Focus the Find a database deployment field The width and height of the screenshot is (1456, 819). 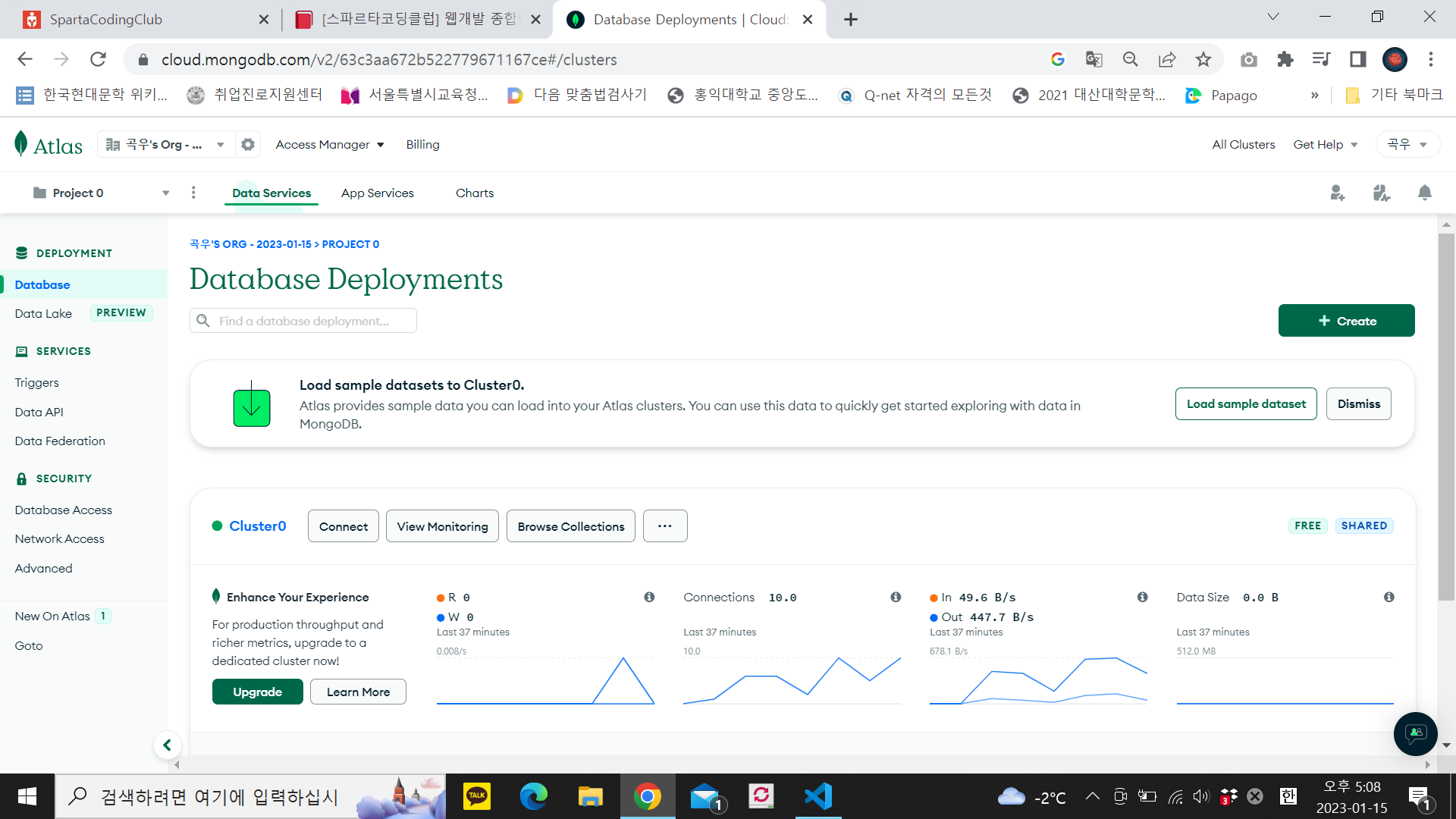click(x=303, y=320)
